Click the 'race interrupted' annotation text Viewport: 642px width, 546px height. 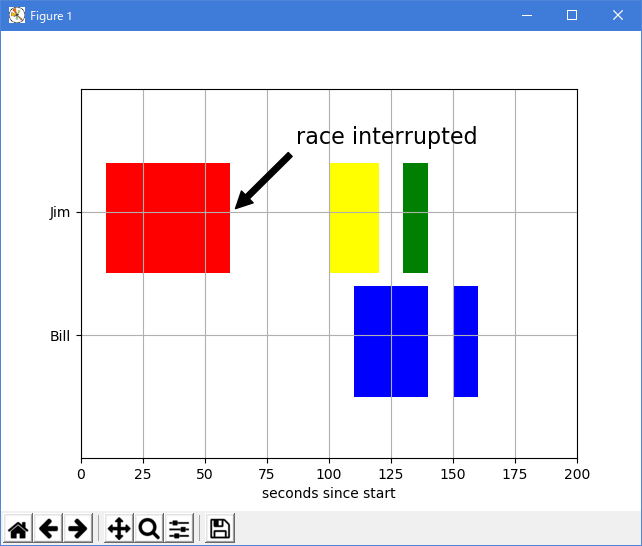(x=387, y=136)
